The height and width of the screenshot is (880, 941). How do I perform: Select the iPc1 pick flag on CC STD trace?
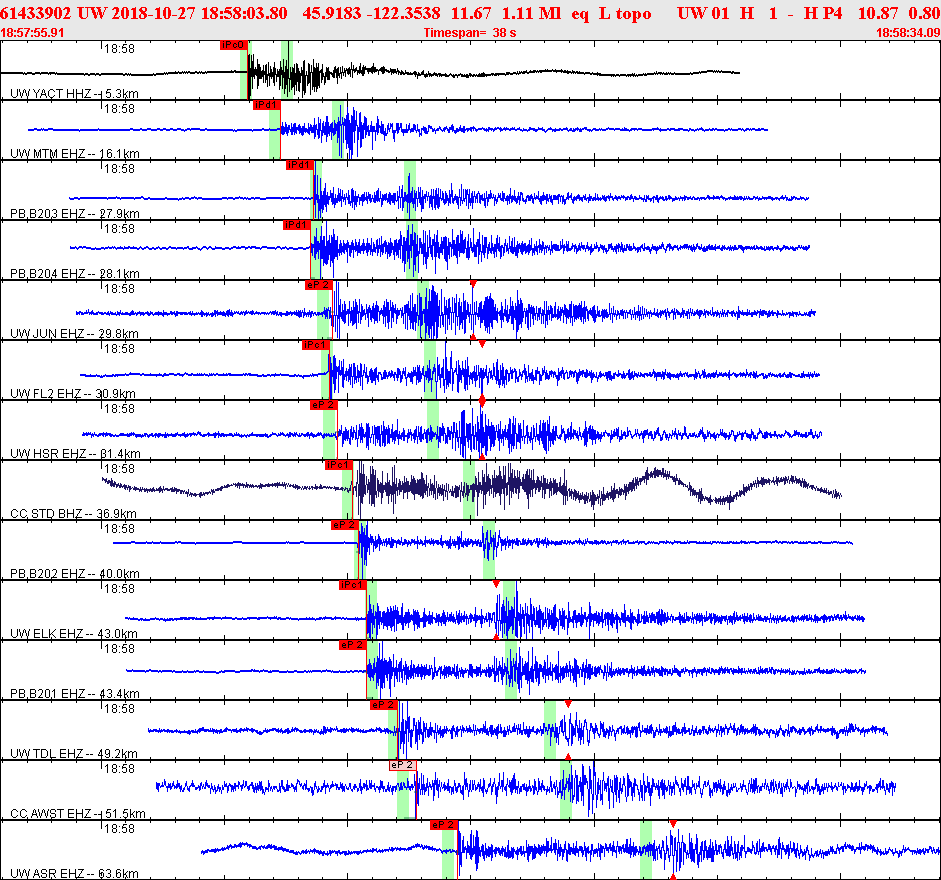338,465
